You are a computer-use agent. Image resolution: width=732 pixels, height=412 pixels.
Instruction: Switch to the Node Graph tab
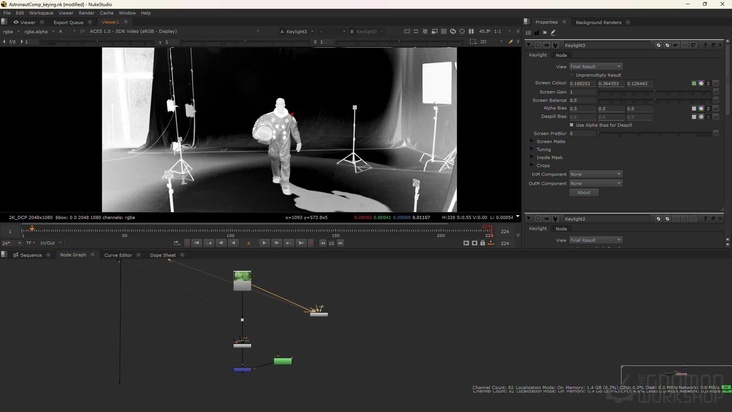pyautogui.click(x=73, y=255)
